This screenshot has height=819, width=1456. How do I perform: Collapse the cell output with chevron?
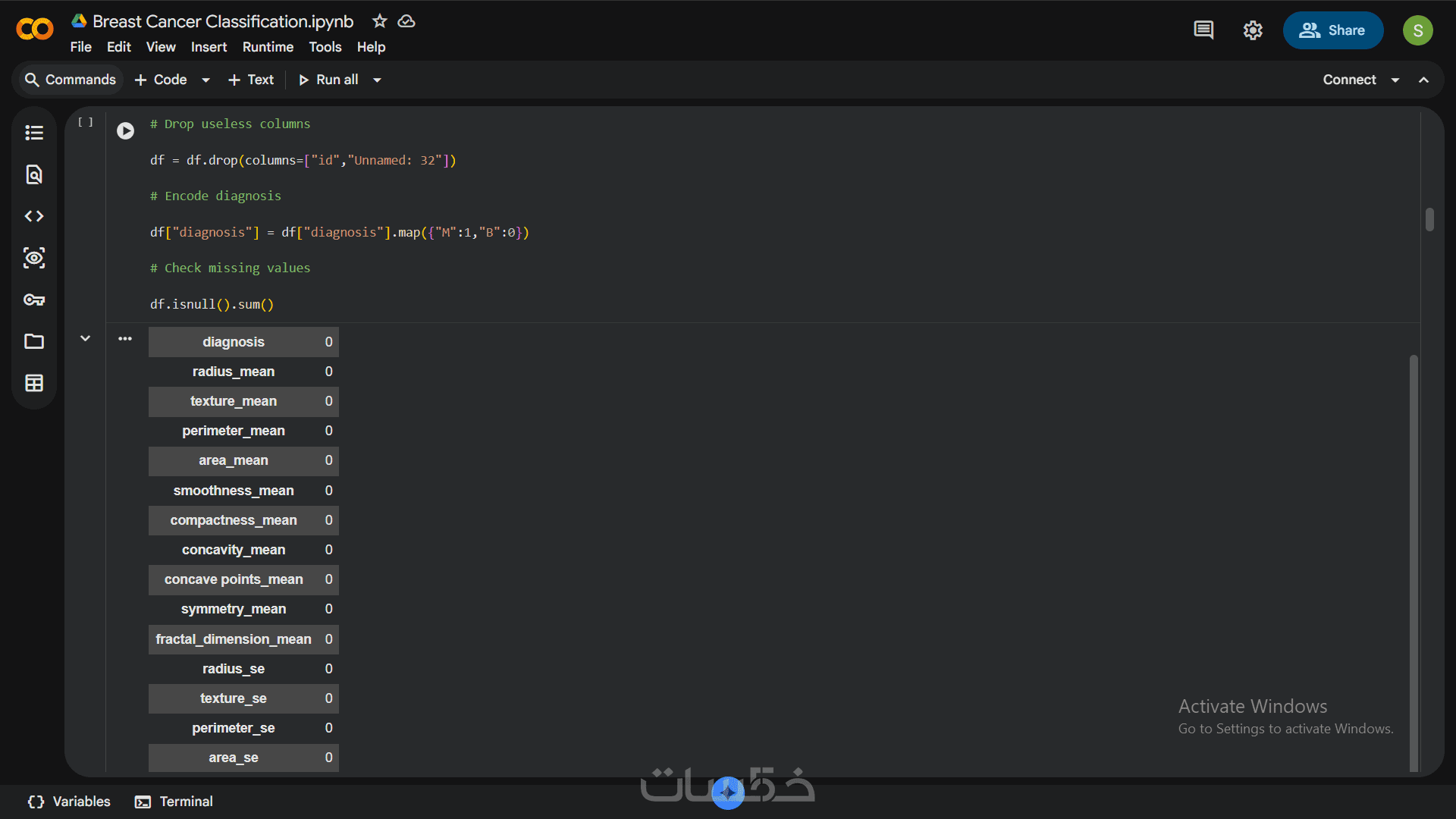[x=86, y=338]
